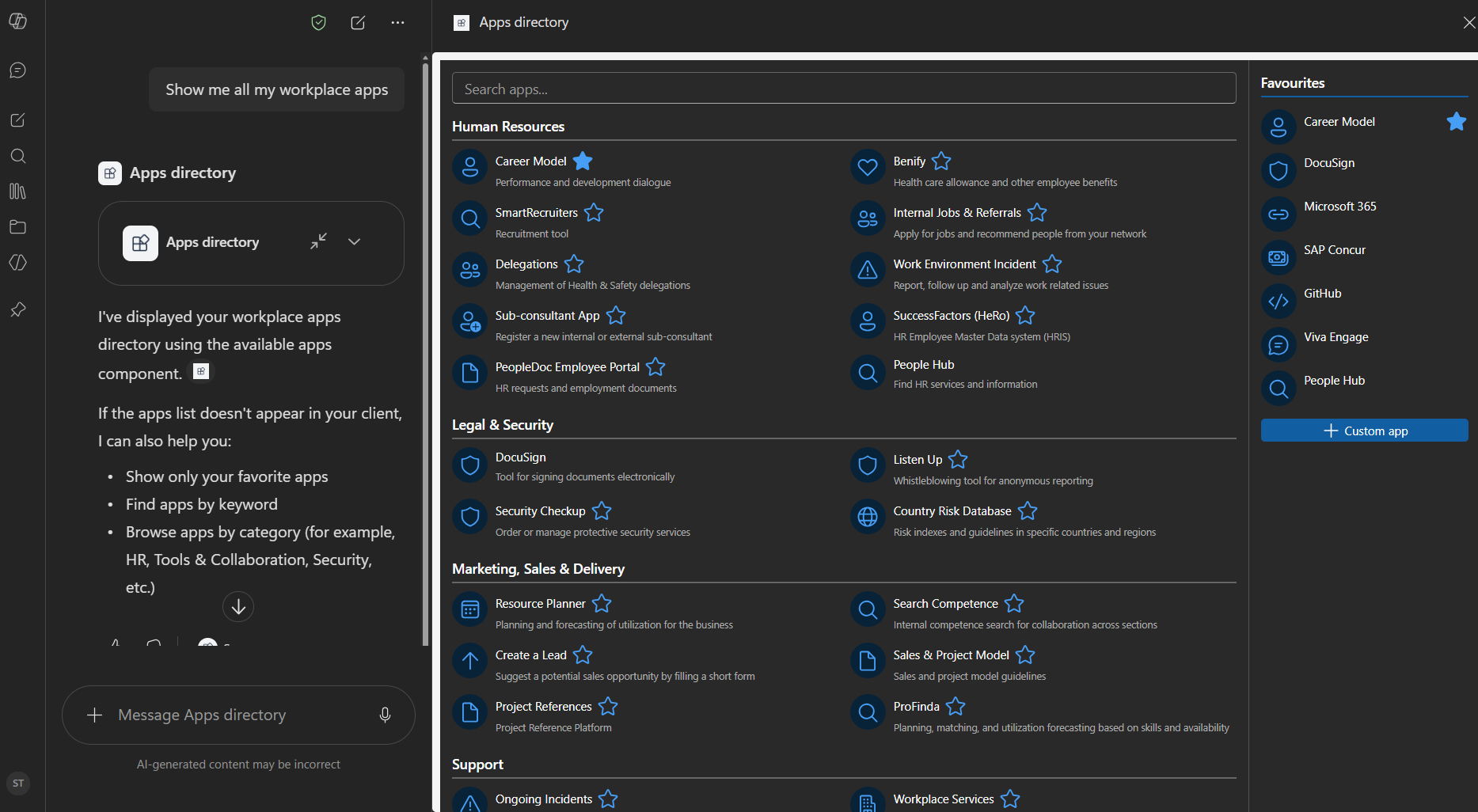Remove Career Model star in Favourites panel
The height and width of the screenshot is (812, 1478).
pos(1456,121)
